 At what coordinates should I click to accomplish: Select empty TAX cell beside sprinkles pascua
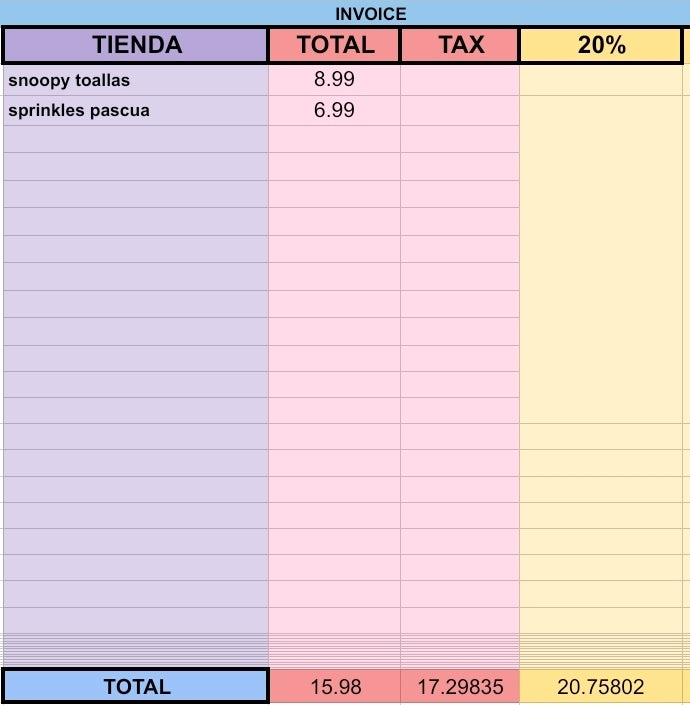click(x=460, y=111)
